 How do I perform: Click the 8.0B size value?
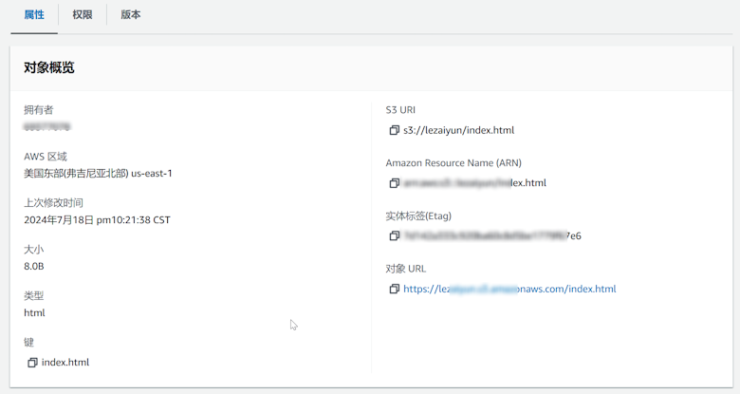point(34,266)
